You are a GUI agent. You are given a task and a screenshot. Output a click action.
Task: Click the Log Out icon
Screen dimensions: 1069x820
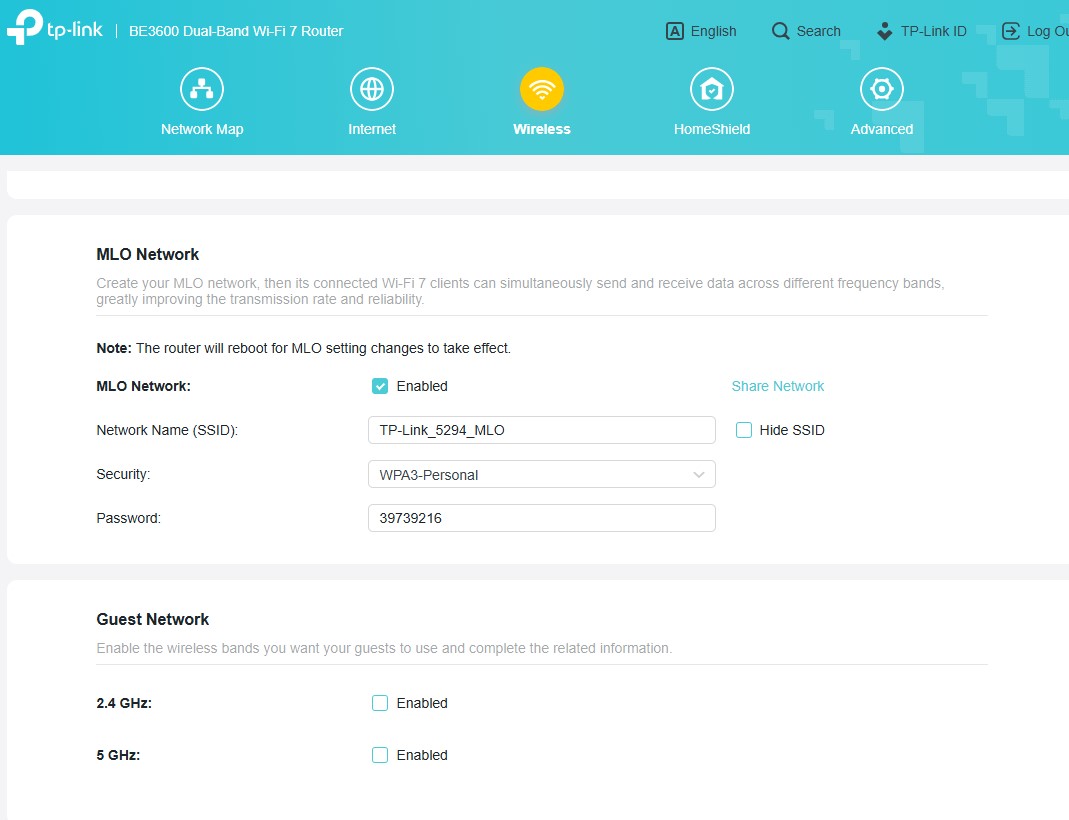click(1011, 31)
